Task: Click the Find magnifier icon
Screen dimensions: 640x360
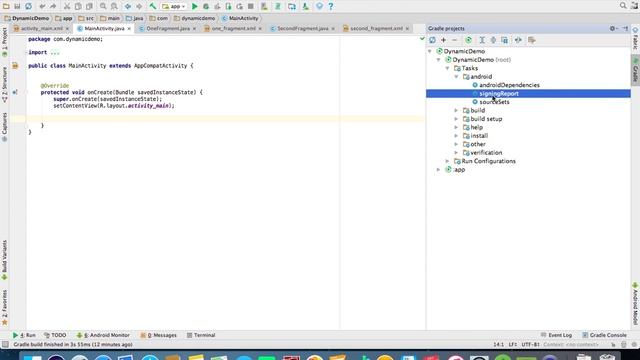Action: tap(103, 6)
